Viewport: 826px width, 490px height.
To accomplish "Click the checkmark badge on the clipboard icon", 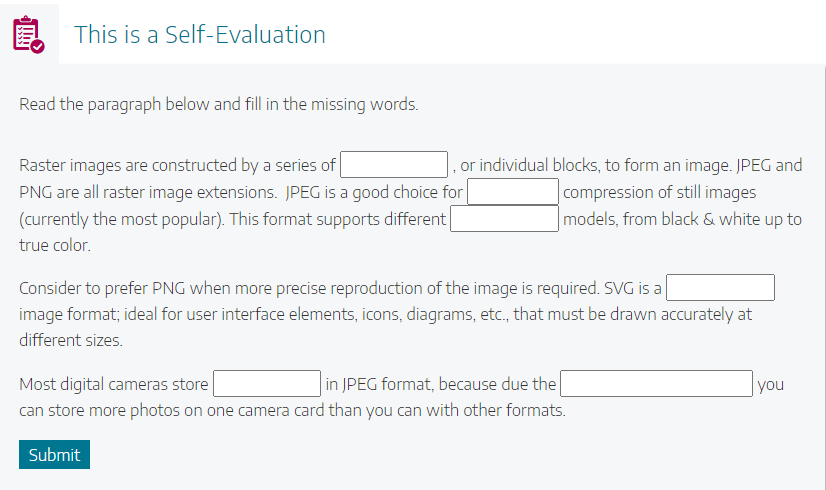I will coord(37,47).
